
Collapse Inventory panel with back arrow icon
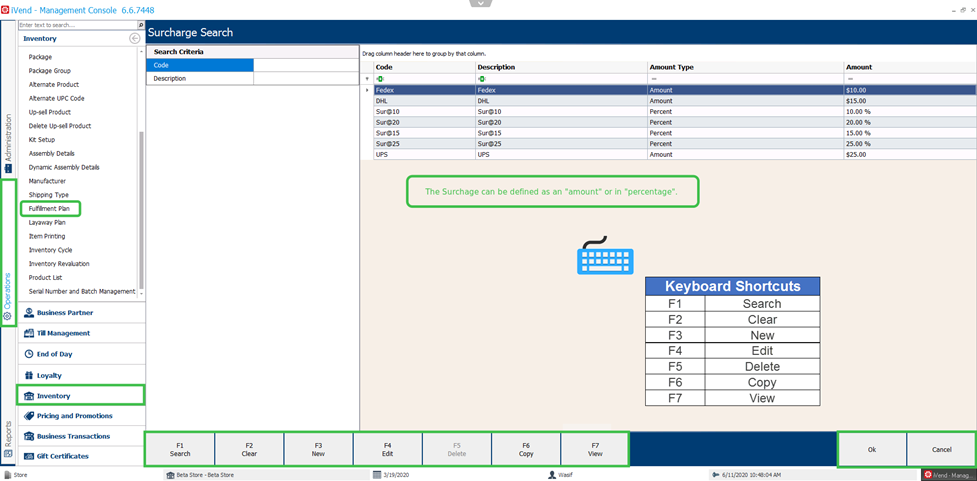[x=133, y=39]
